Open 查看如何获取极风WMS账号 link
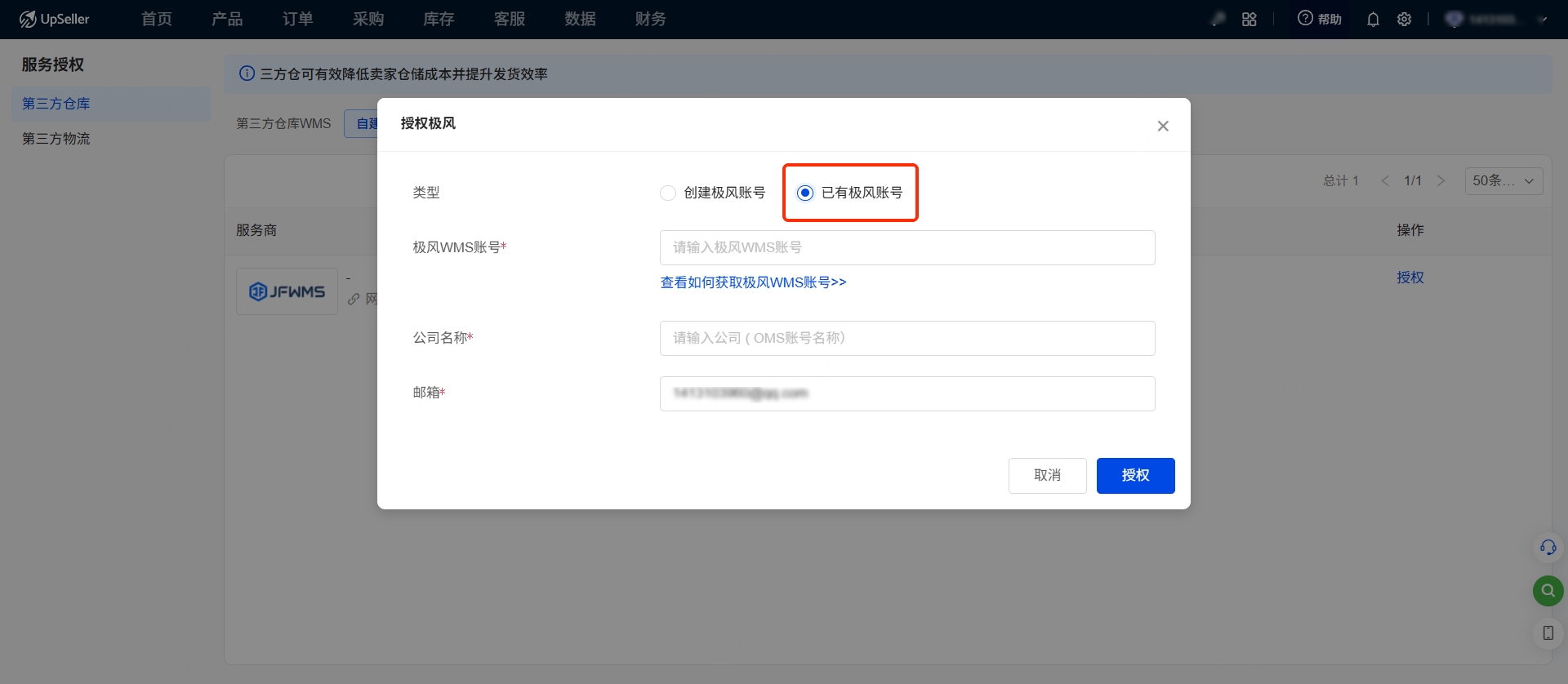This screenshot has height=684, width=1568. coord(753,282)
